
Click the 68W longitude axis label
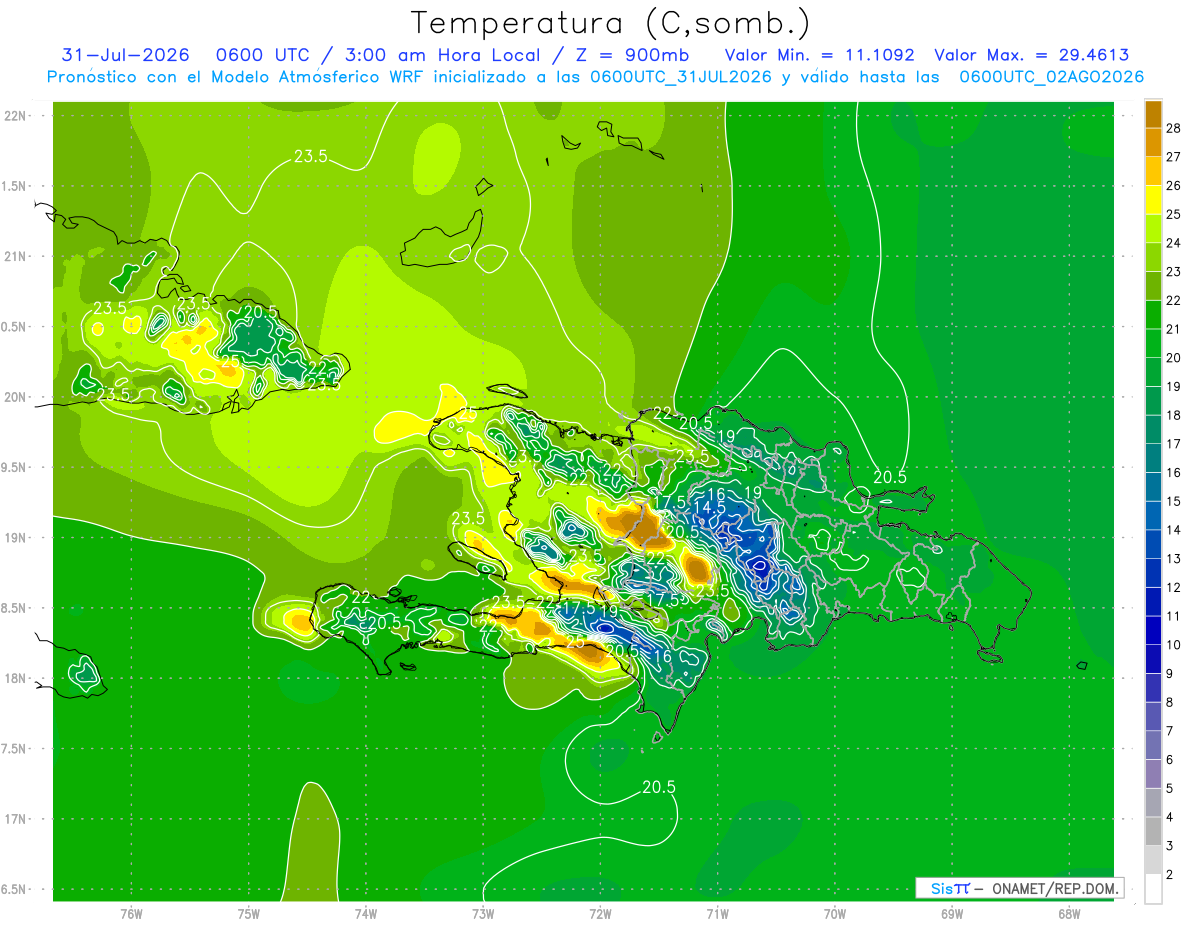click(x=1068, y=914)
